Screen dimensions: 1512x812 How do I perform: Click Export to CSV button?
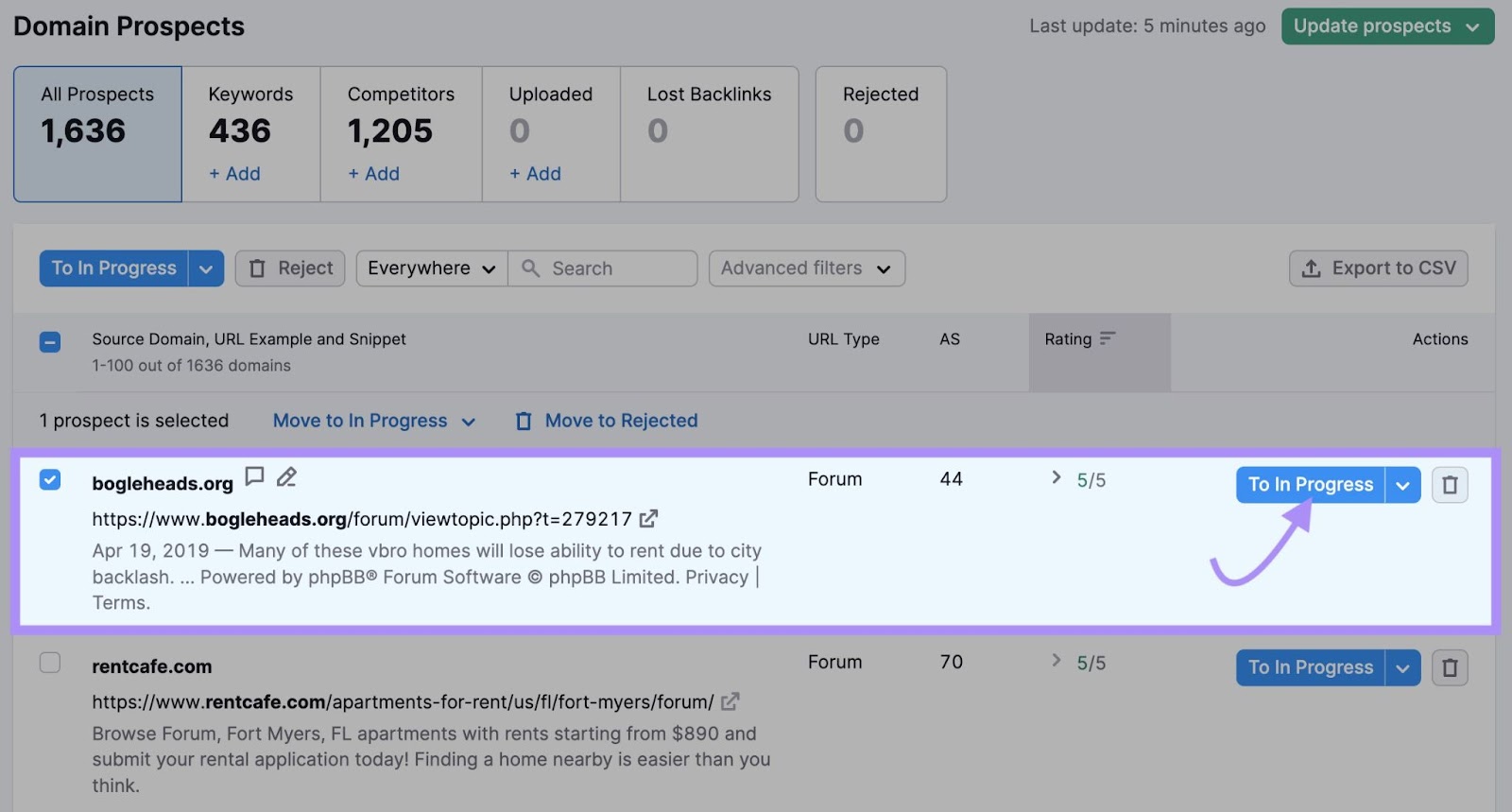(1378, 268)
